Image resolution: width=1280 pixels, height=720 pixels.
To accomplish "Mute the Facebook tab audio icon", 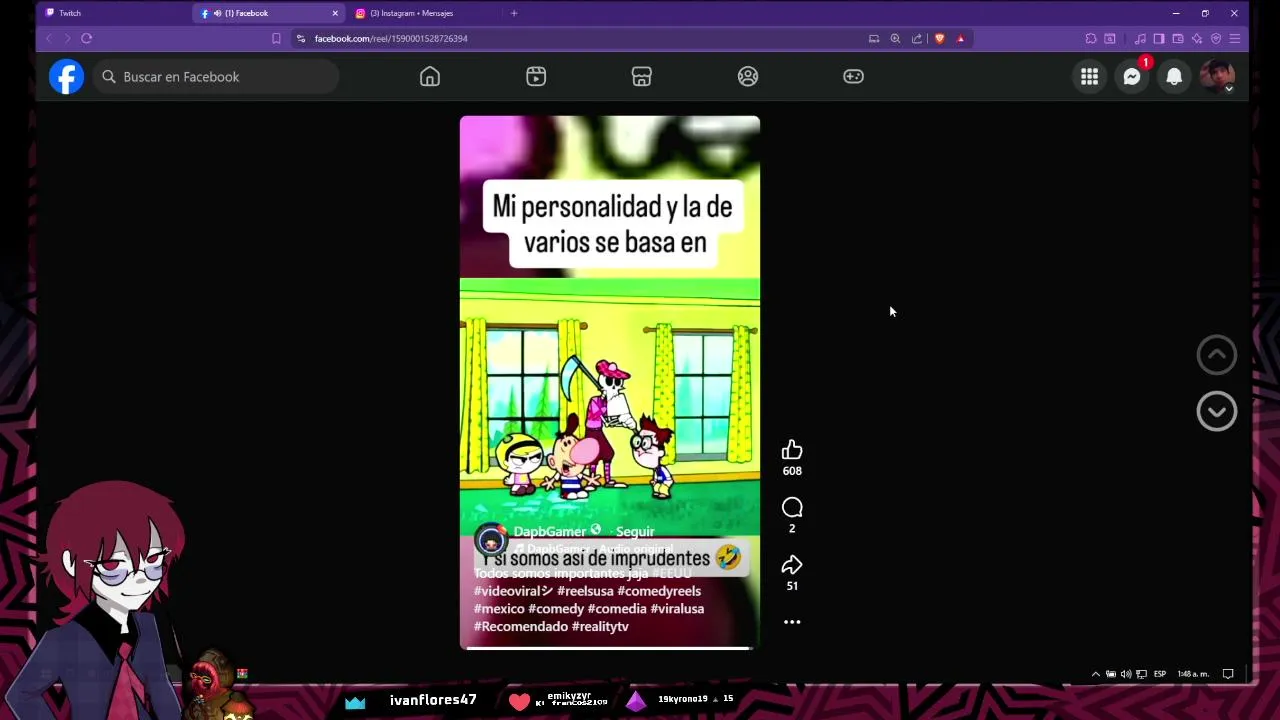I will [x=217, y=13].
